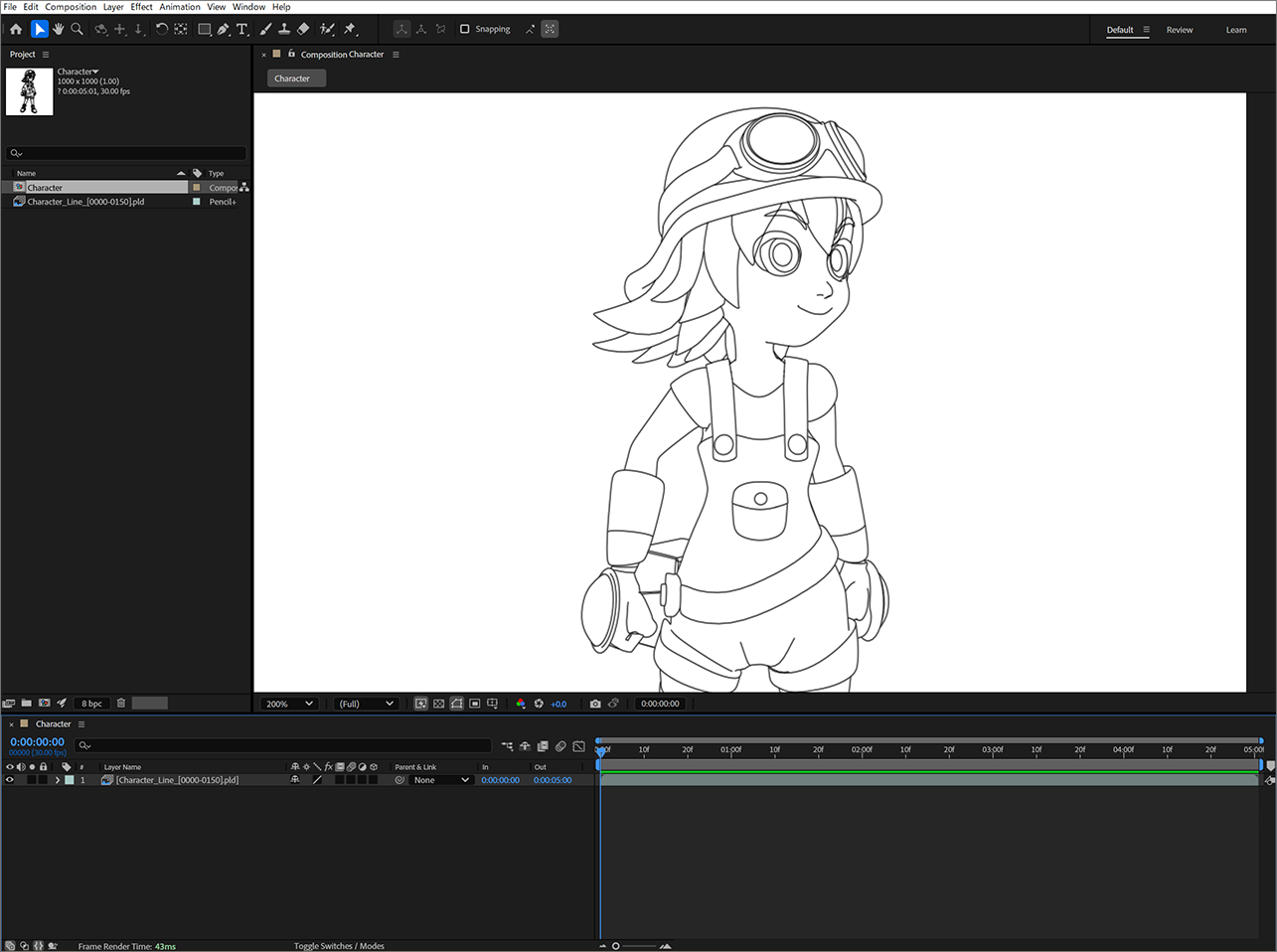Image resolution: width=1277 pixels, height=952 pixels.
Task: Switch to the Review workspace
Action: (1180, 30)
